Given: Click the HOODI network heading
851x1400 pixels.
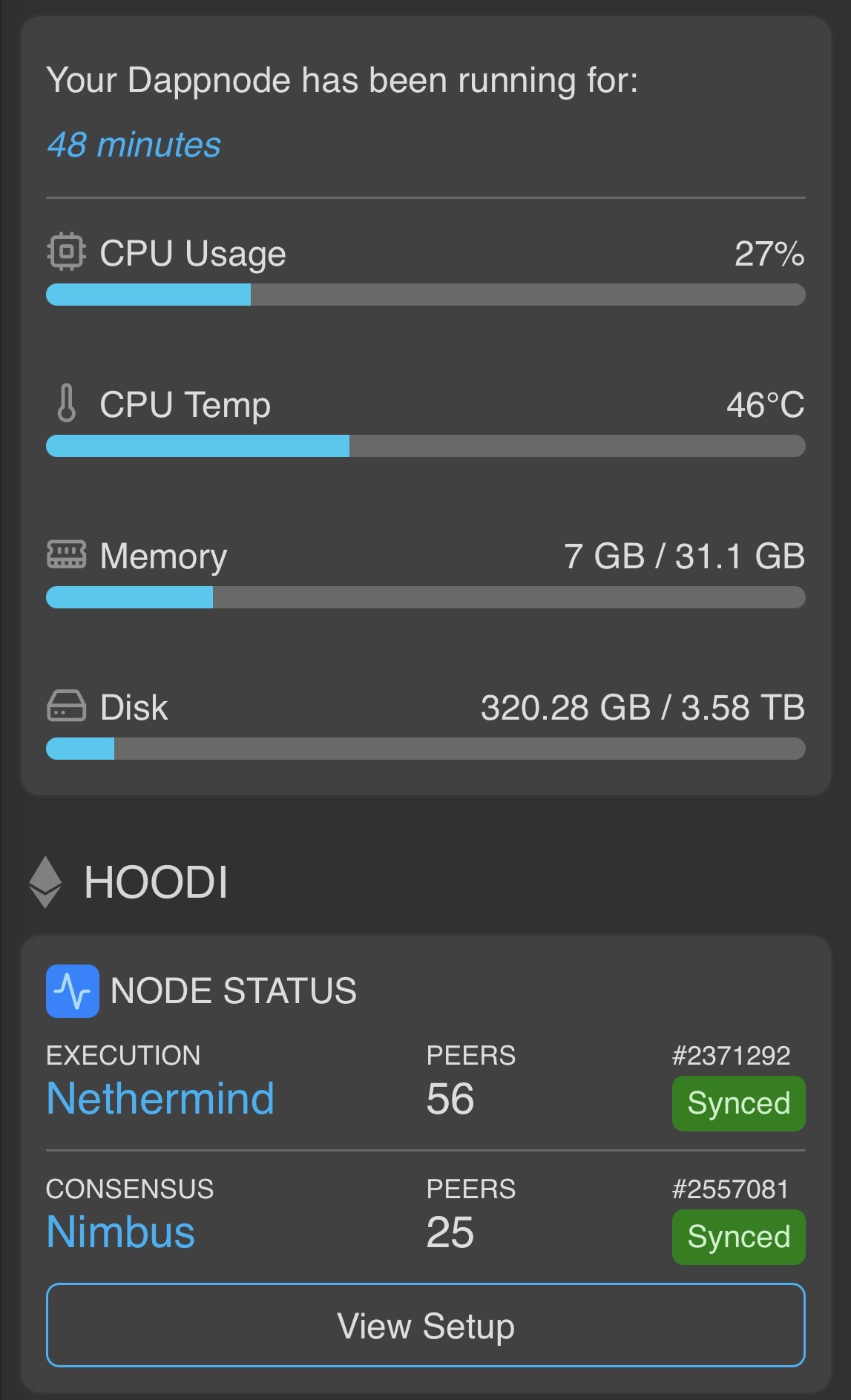Looking at the screenshot, I should tap(156, 882).
